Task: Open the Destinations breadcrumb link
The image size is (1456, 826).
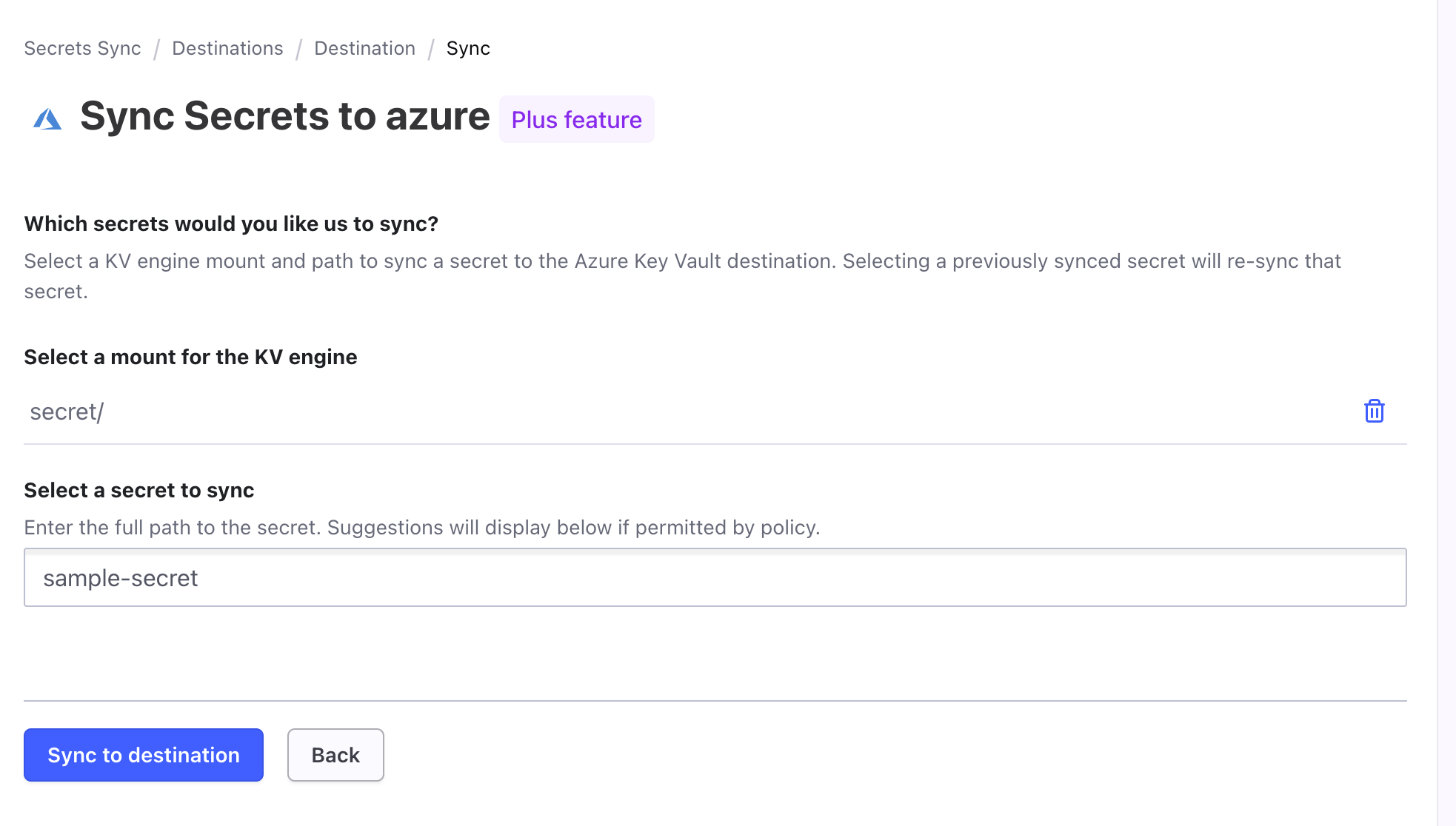Action: pyautogui.click(x=227, y=48)
